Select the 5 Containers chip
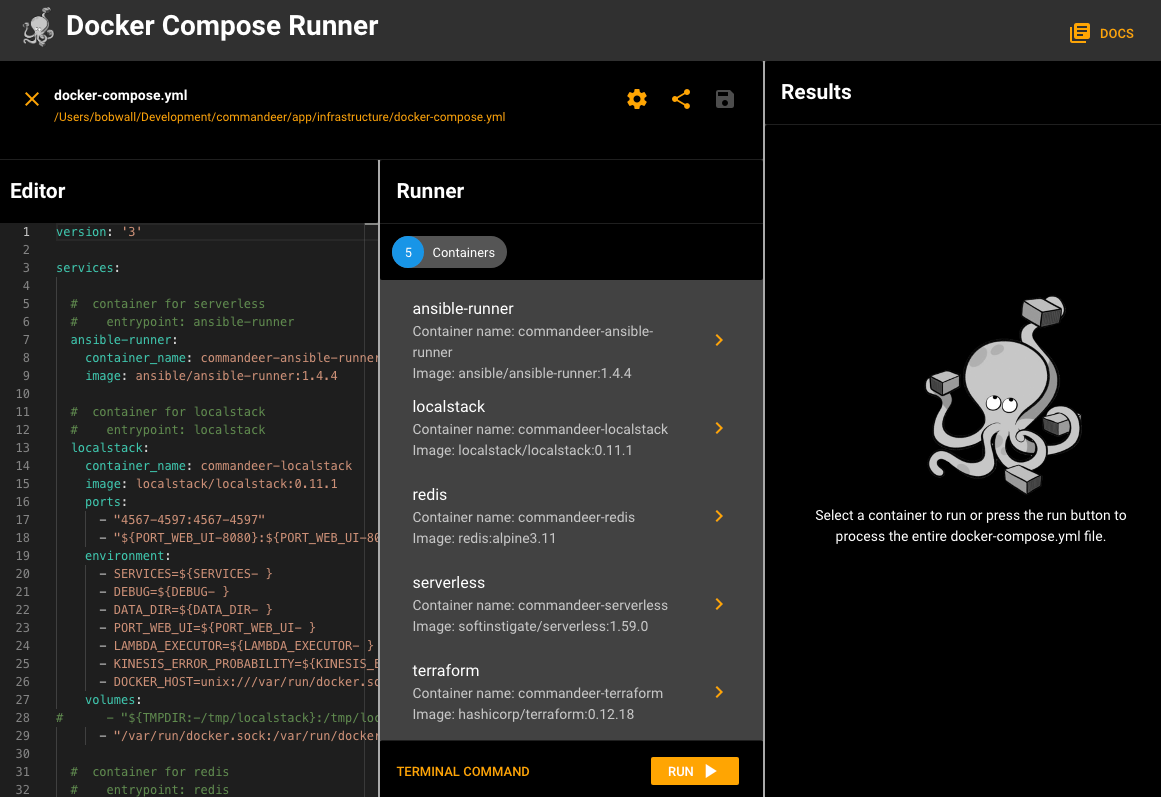 point(449,253)
